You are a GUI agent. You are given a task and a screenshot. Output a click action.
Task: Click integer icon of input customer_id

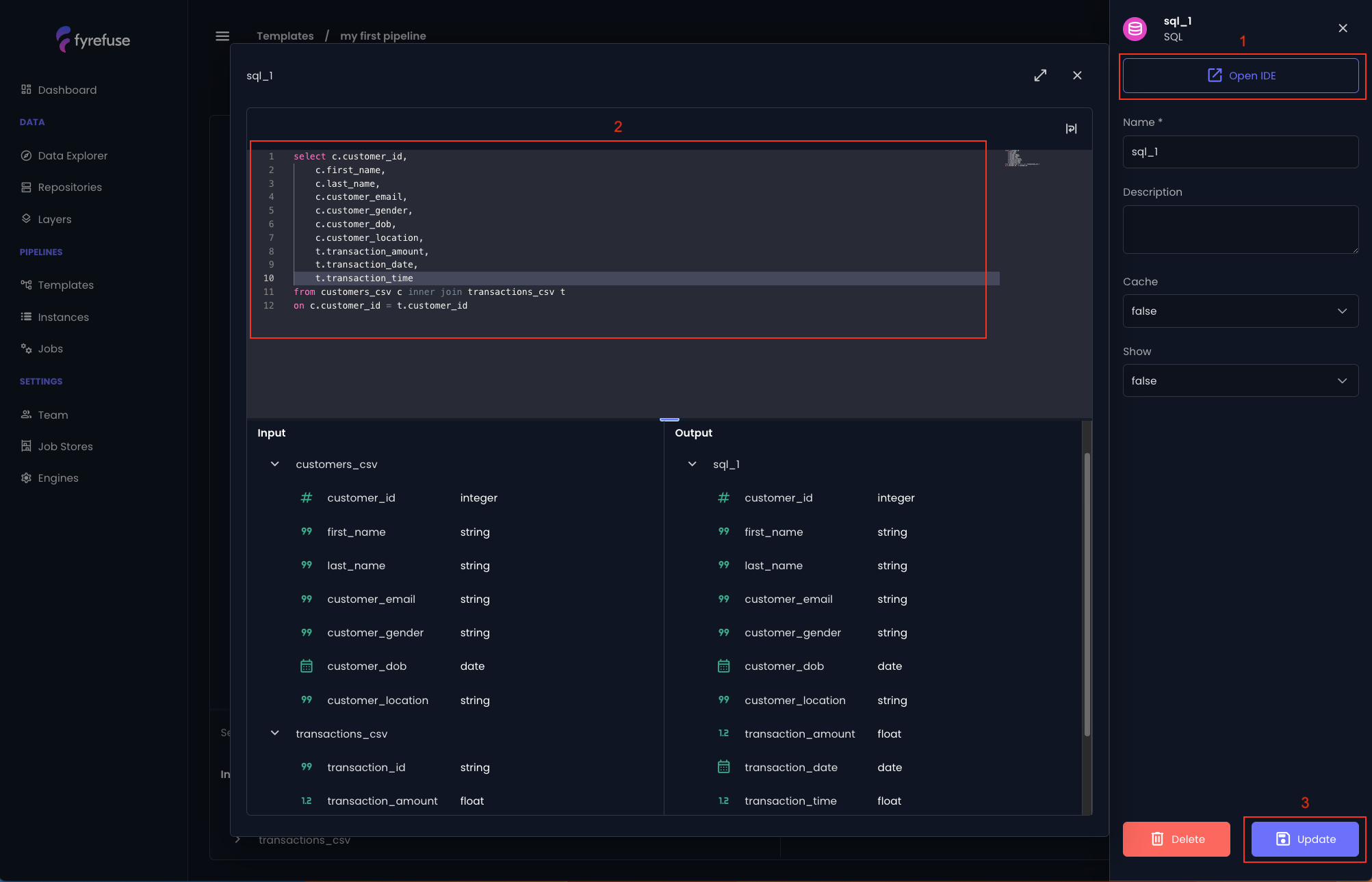tap(307, 497)
